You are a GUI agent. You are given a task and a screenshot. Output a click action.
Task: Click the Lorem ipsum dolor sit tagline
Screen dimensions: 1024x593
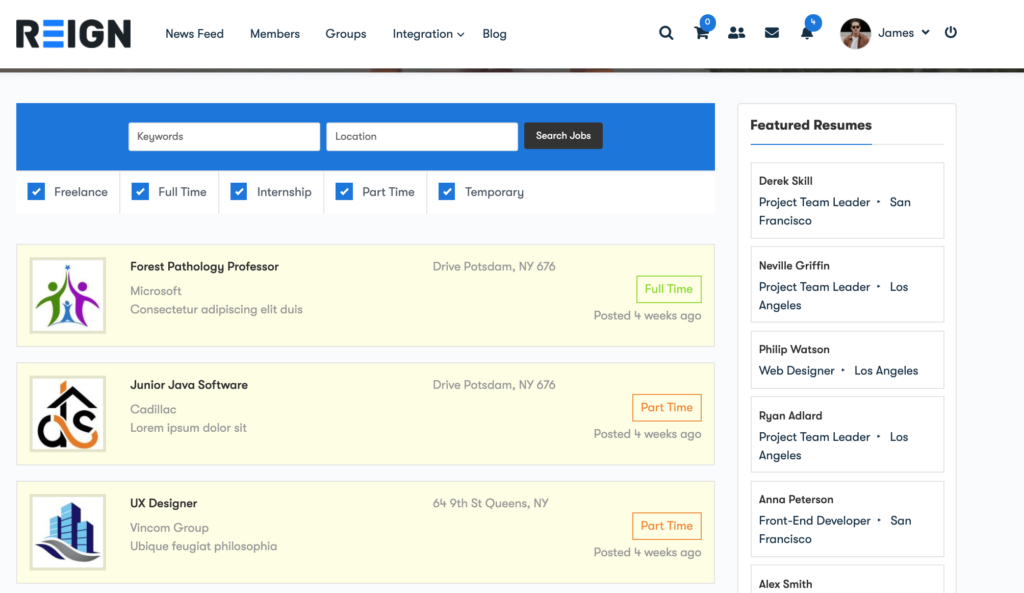click(188, 428)
